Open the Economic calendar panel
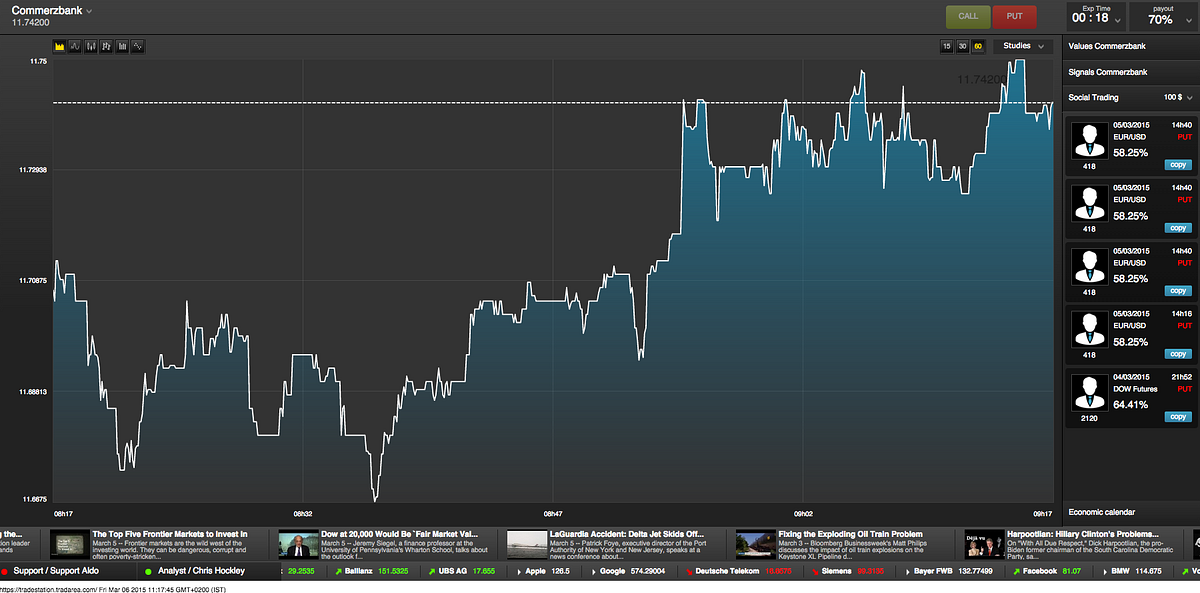 (x=1131, y=512)
